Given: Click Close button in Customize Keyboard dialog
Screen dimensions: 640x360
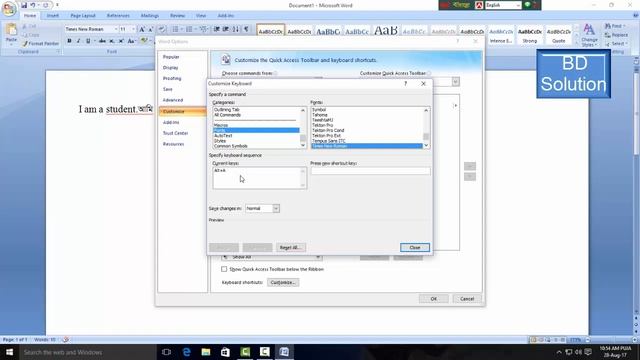Looking at the screenshot, I should [x=415, y=247].
